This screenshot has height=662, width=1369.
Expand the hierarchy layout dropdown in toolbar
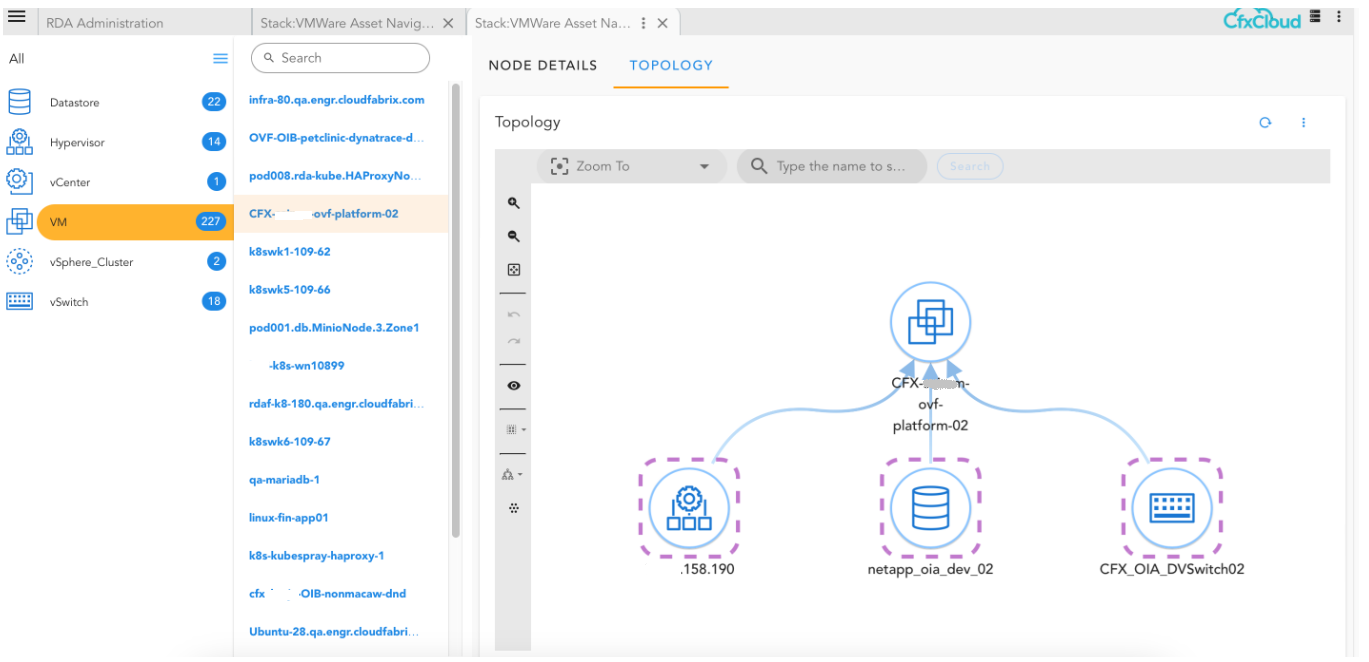[x=513, y=474]
